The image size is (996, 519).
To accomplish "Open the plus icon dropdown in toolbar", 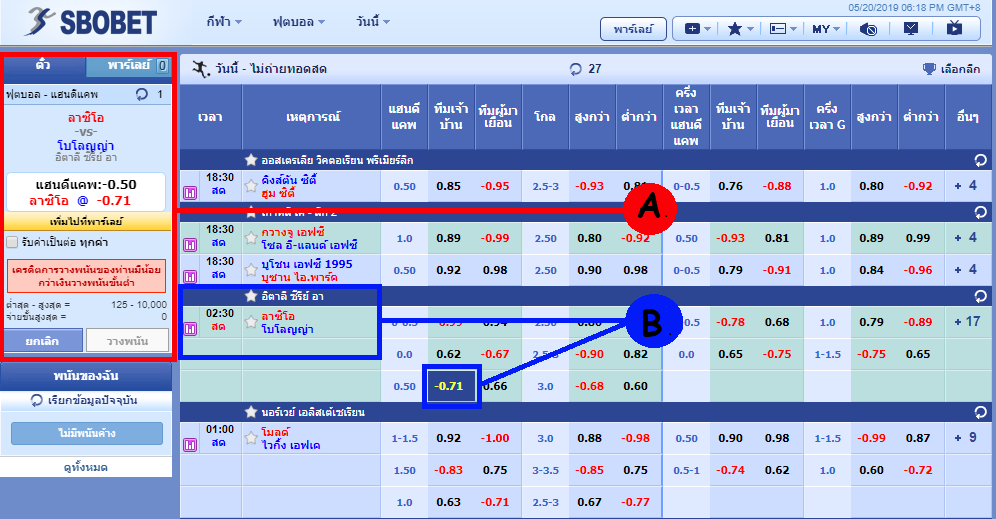I will (697, 29).
